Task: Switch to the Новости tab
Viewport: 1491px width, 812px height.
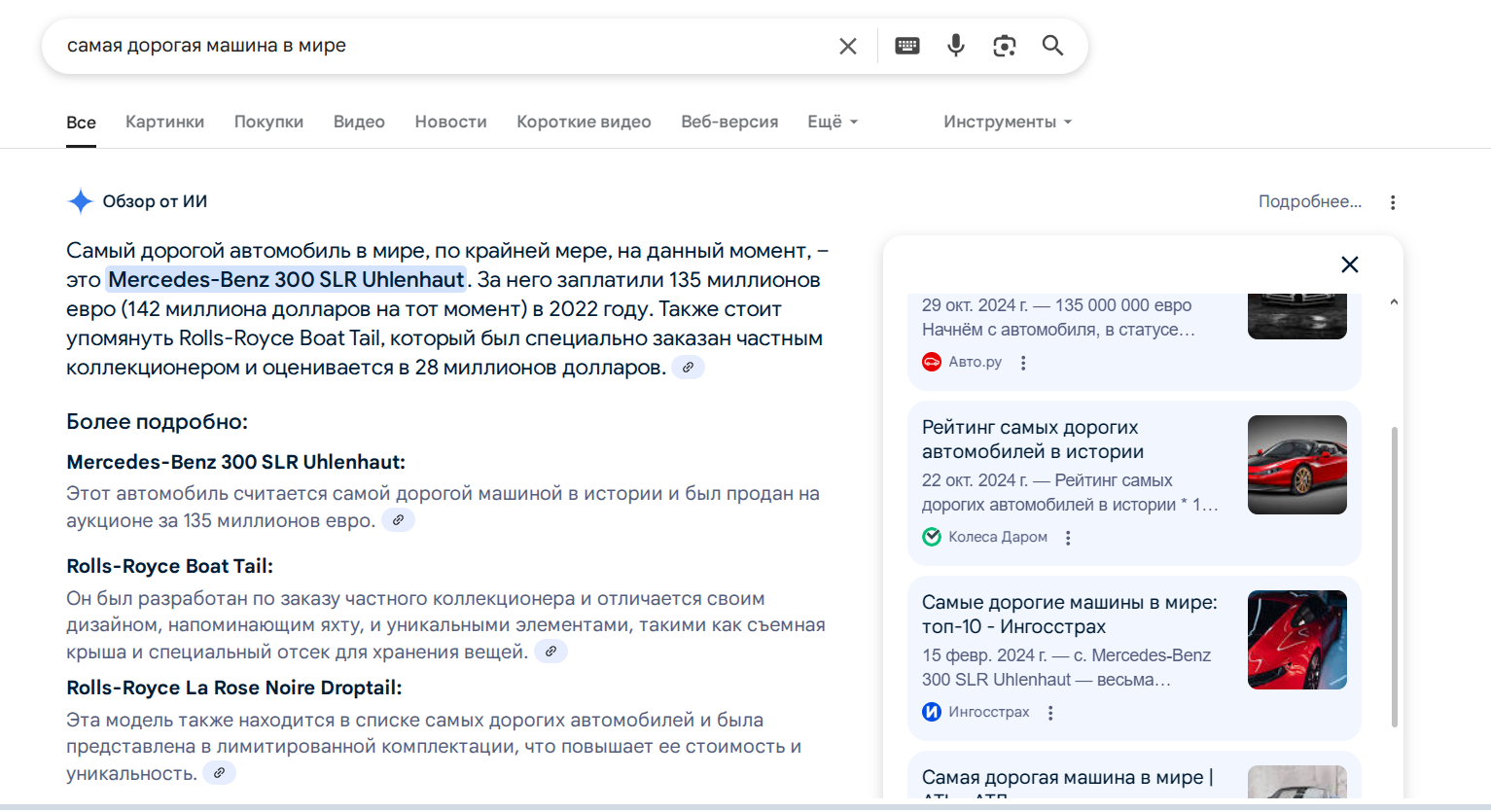Action: point(450,122)
